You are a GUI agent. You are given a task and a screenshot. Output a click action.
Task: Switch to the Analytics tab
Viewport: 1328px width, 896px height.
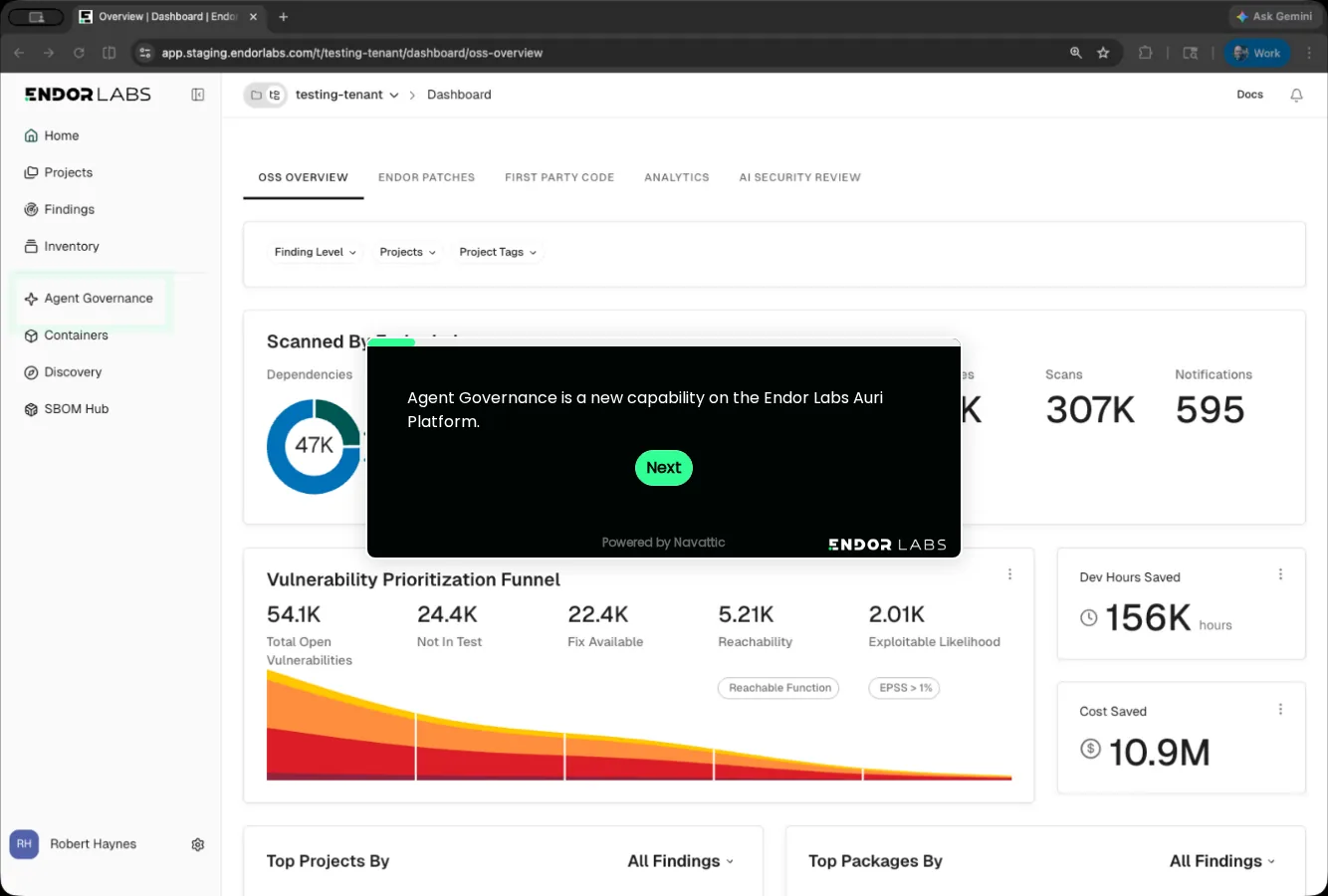tap(677, 177)
